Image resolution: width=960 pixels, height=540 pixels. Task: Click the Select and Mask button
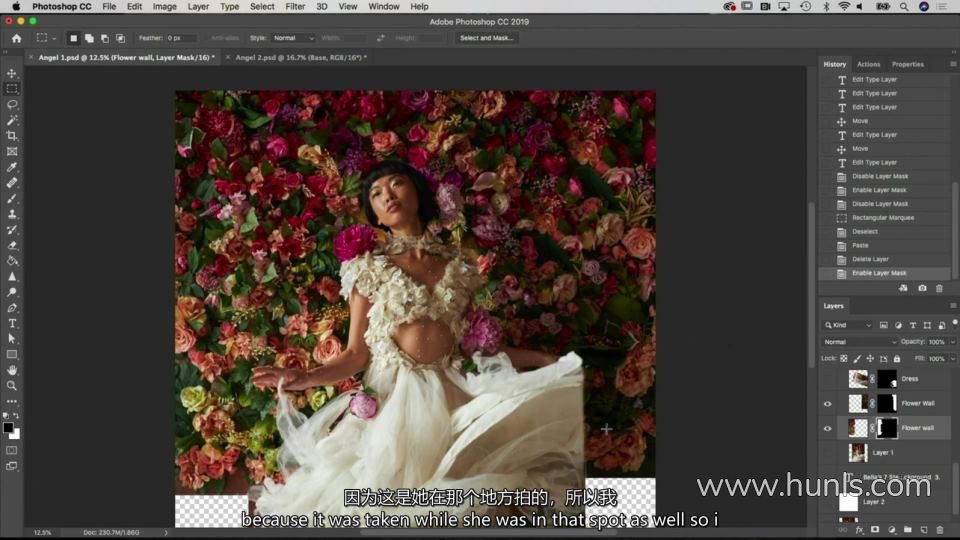pos(486,38)
